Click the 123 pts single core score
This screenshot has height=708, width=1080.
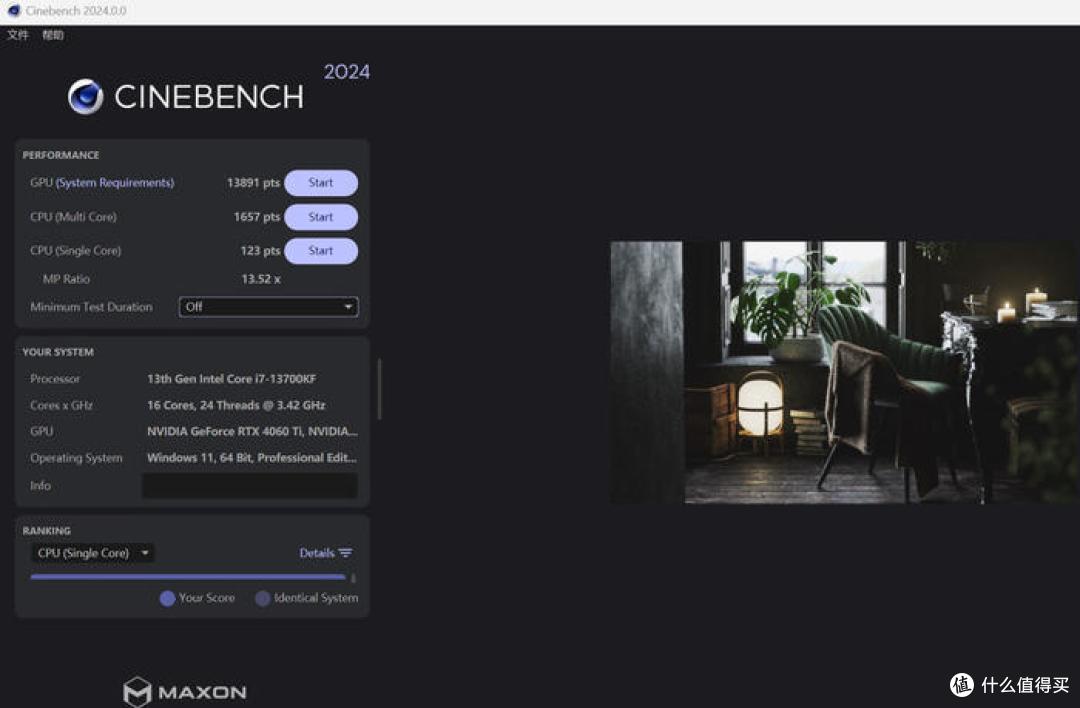click(x=260, y=251)
